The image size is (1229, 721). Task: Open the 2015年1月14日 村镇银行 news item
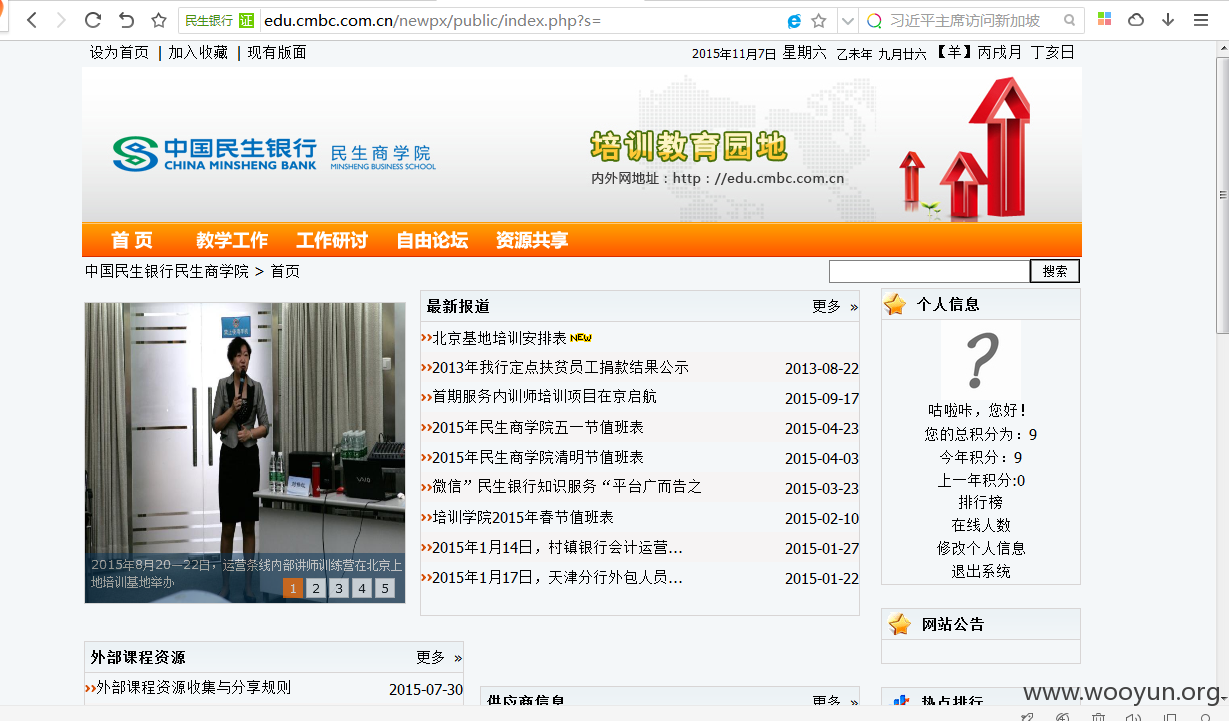point(558,548)
